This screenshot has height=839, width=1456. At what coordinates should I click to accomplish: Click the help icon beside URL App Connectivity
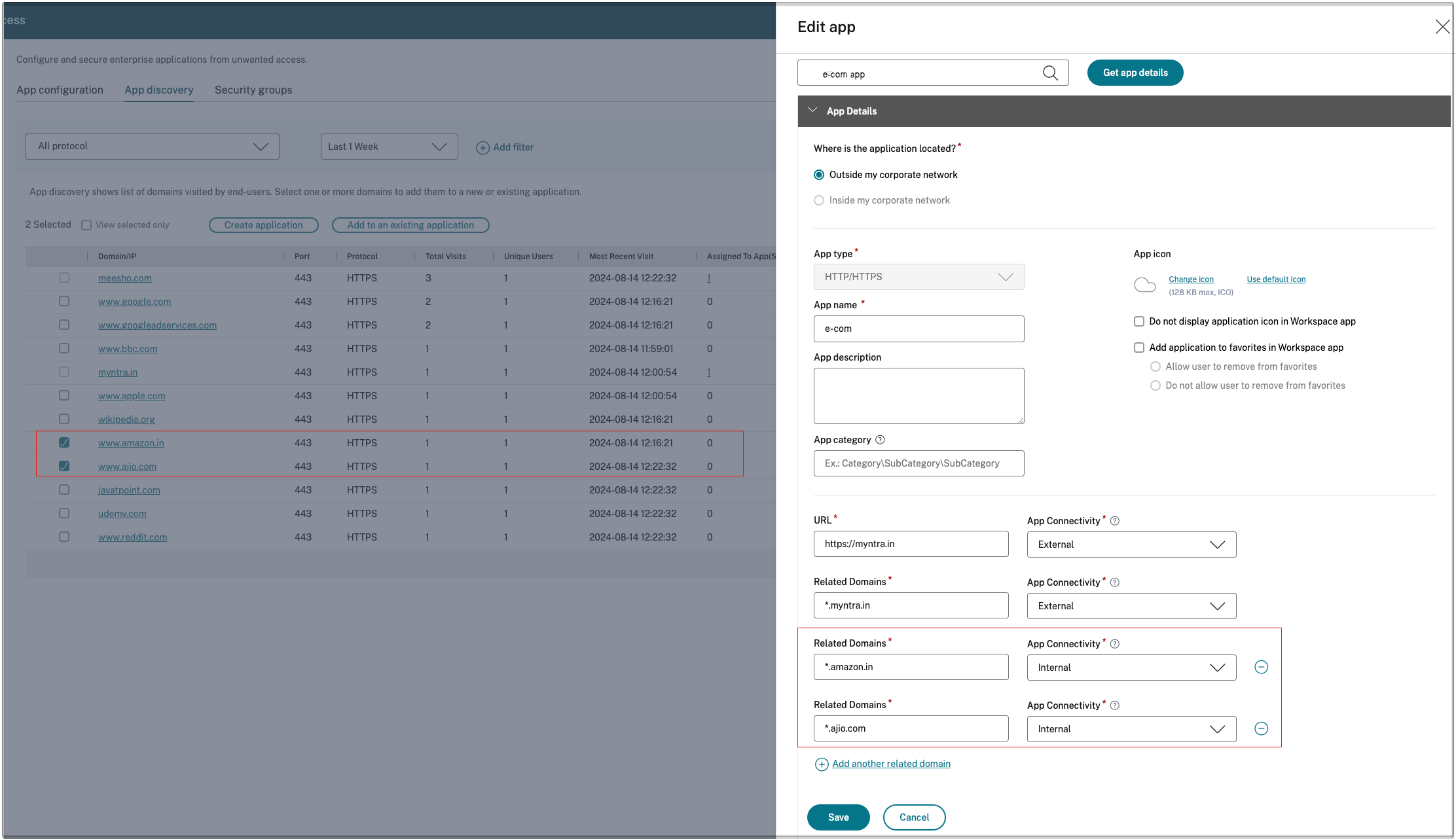[1115, 521]
